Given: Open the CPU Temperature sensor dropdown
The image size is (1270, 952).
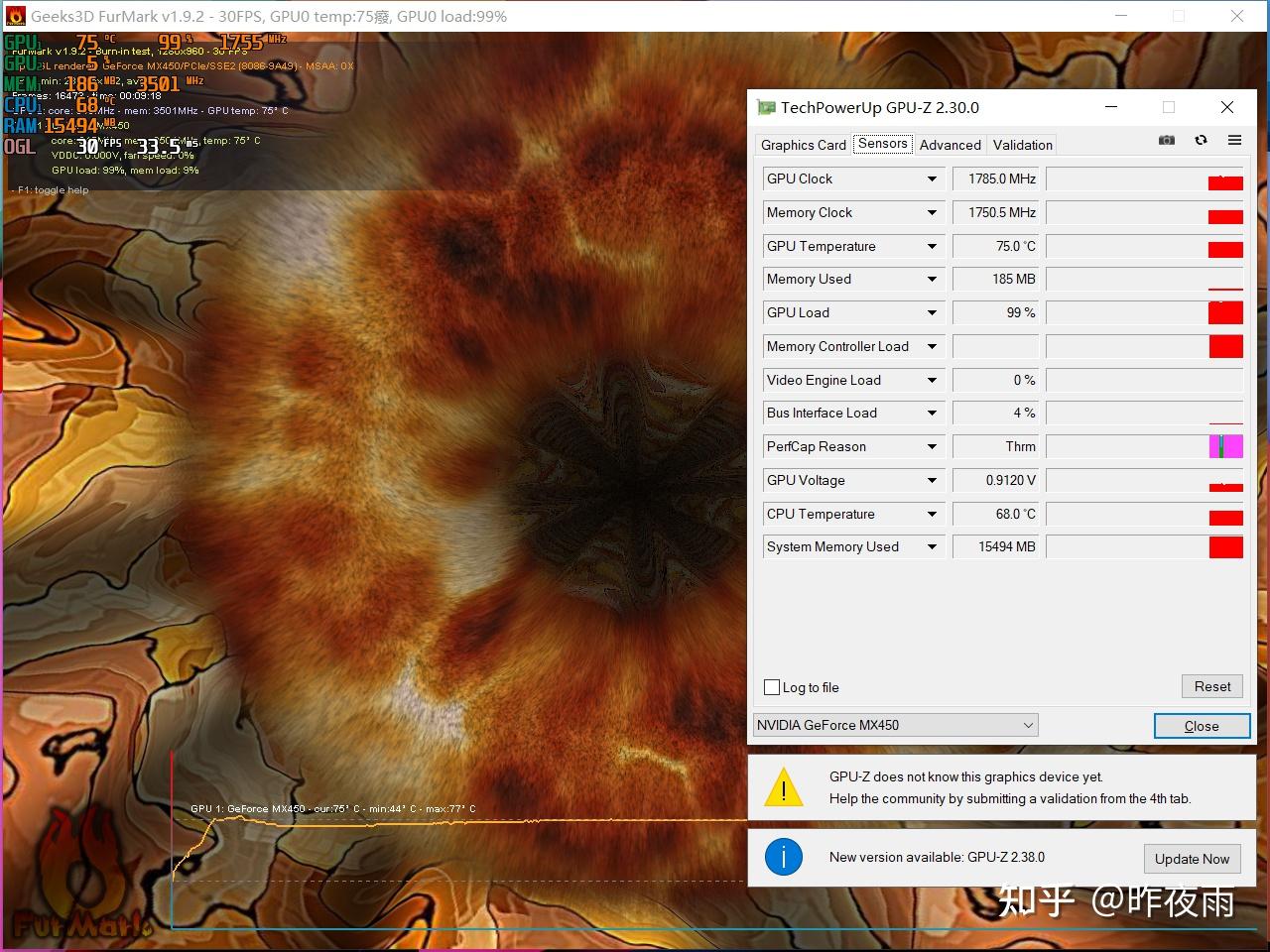Looking at the screenshot, I should pyautogui.click(x=932, y=514).
